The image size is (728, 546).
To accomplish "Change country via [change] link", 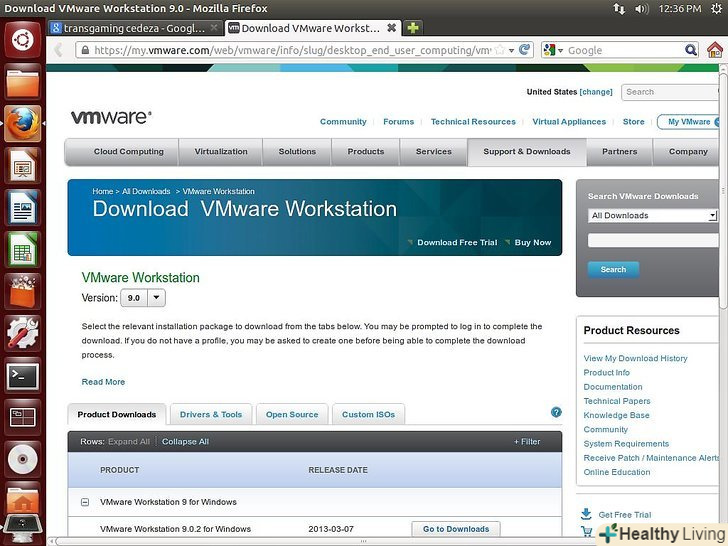I will click(x=596, y=92).
